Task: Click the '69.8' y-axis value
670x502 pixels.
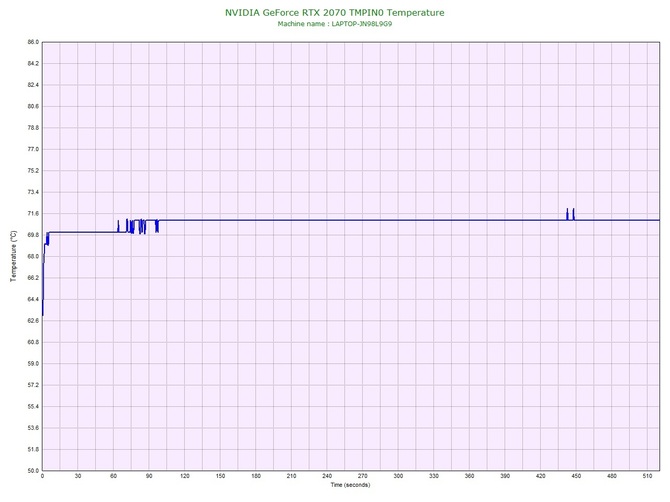Action: pyautogui.click(x=33, y=235)
